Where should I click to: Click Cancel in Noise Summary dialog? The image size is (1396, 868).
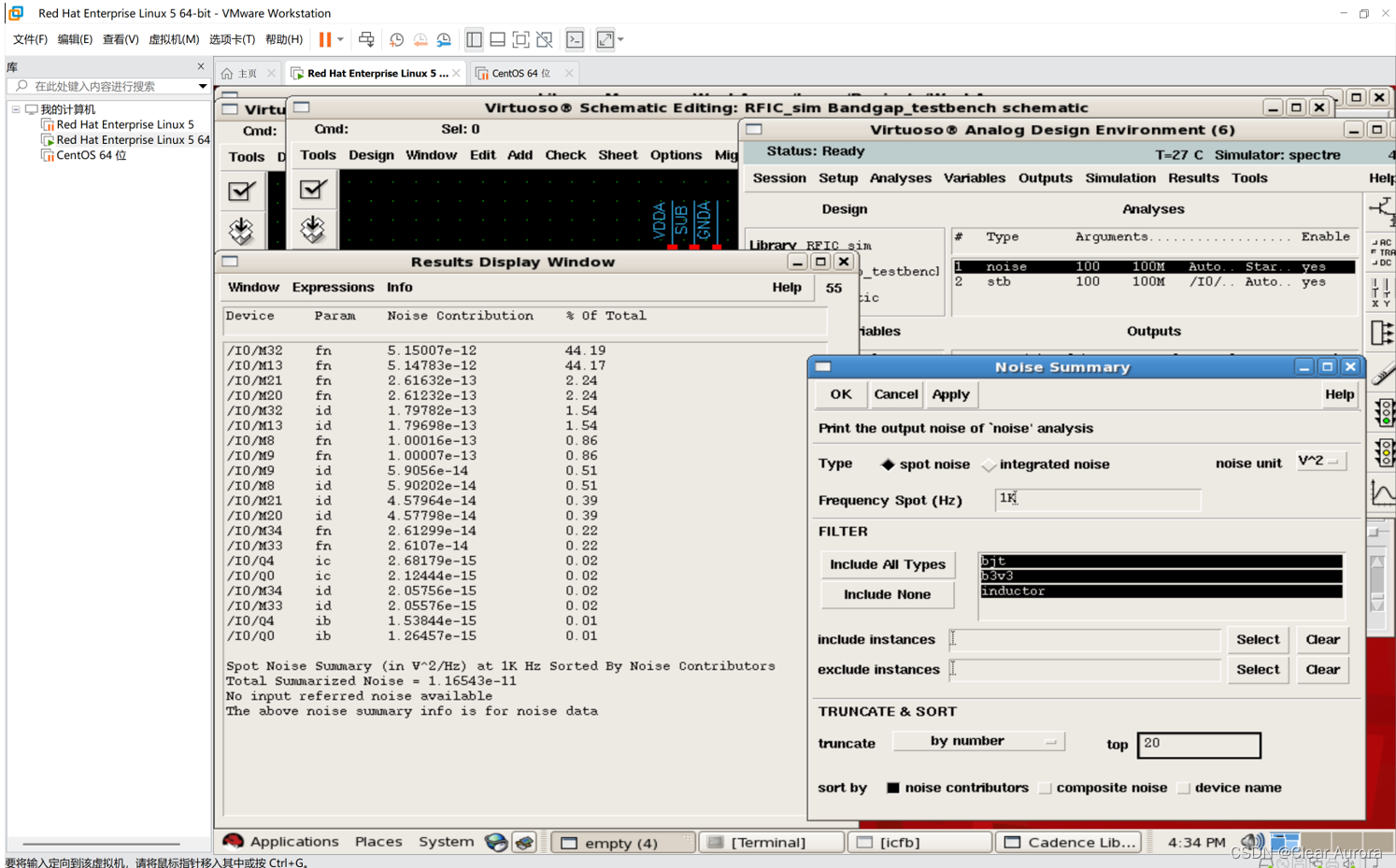point(895,394)
